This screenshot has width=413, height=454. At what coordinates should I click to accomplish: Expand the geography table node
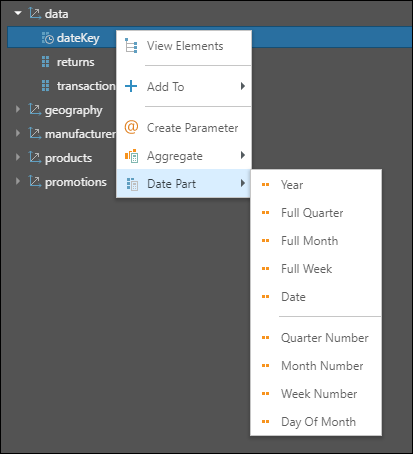click(18, 109)
